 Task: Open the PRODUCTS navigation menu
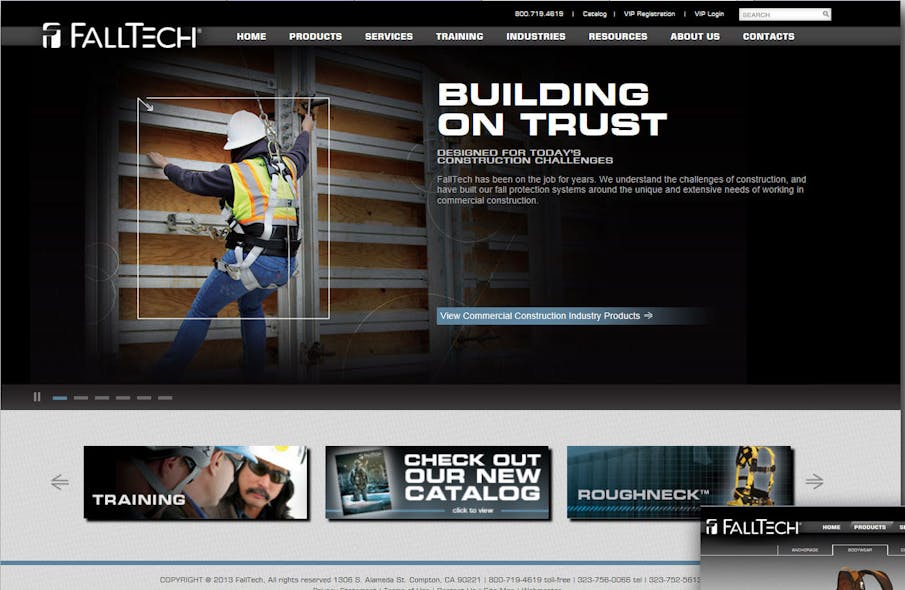coord(315,36)
